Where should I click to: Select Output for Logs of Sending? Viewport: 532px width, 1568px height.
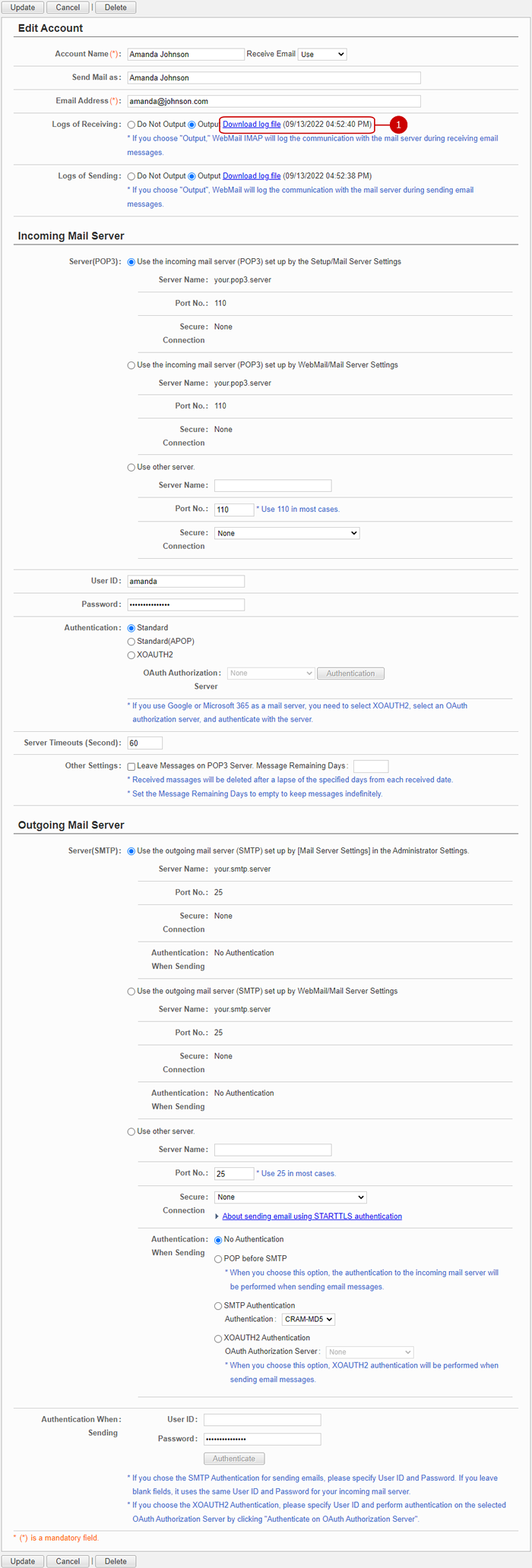pyautogui.click(x=192, y=176)
